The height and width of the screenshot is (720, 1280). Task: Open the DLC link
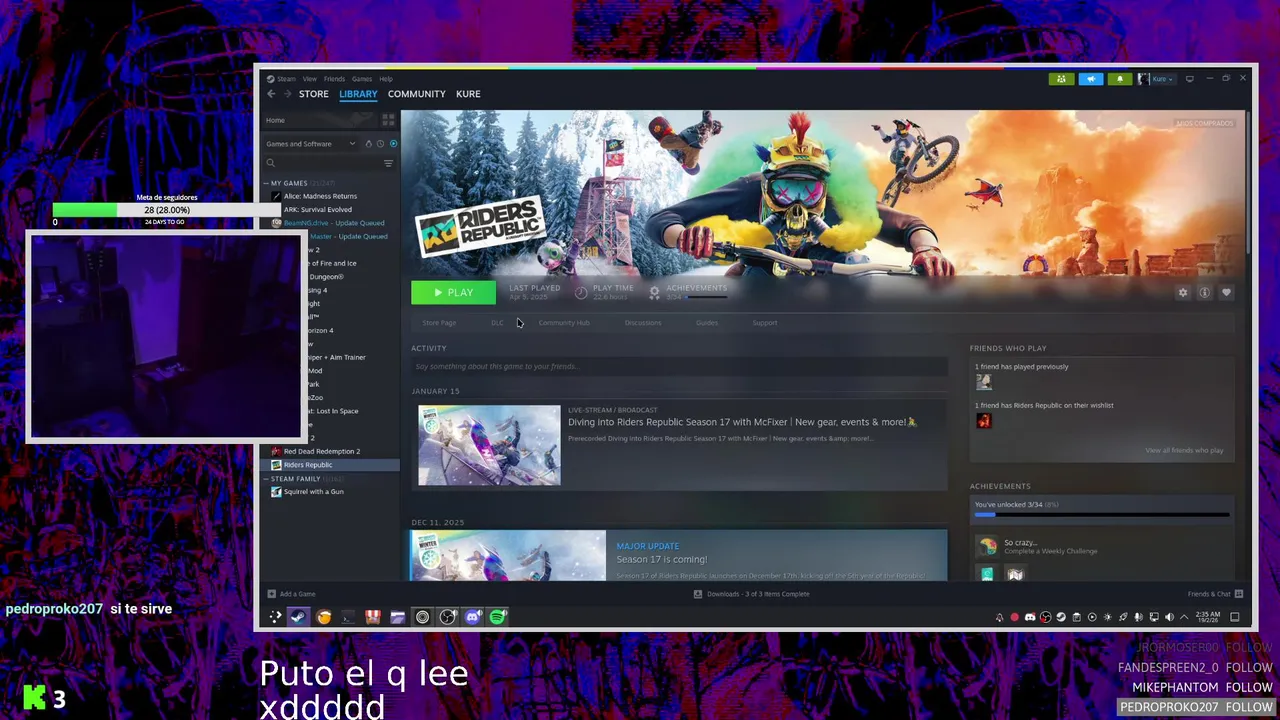point(497,323)
